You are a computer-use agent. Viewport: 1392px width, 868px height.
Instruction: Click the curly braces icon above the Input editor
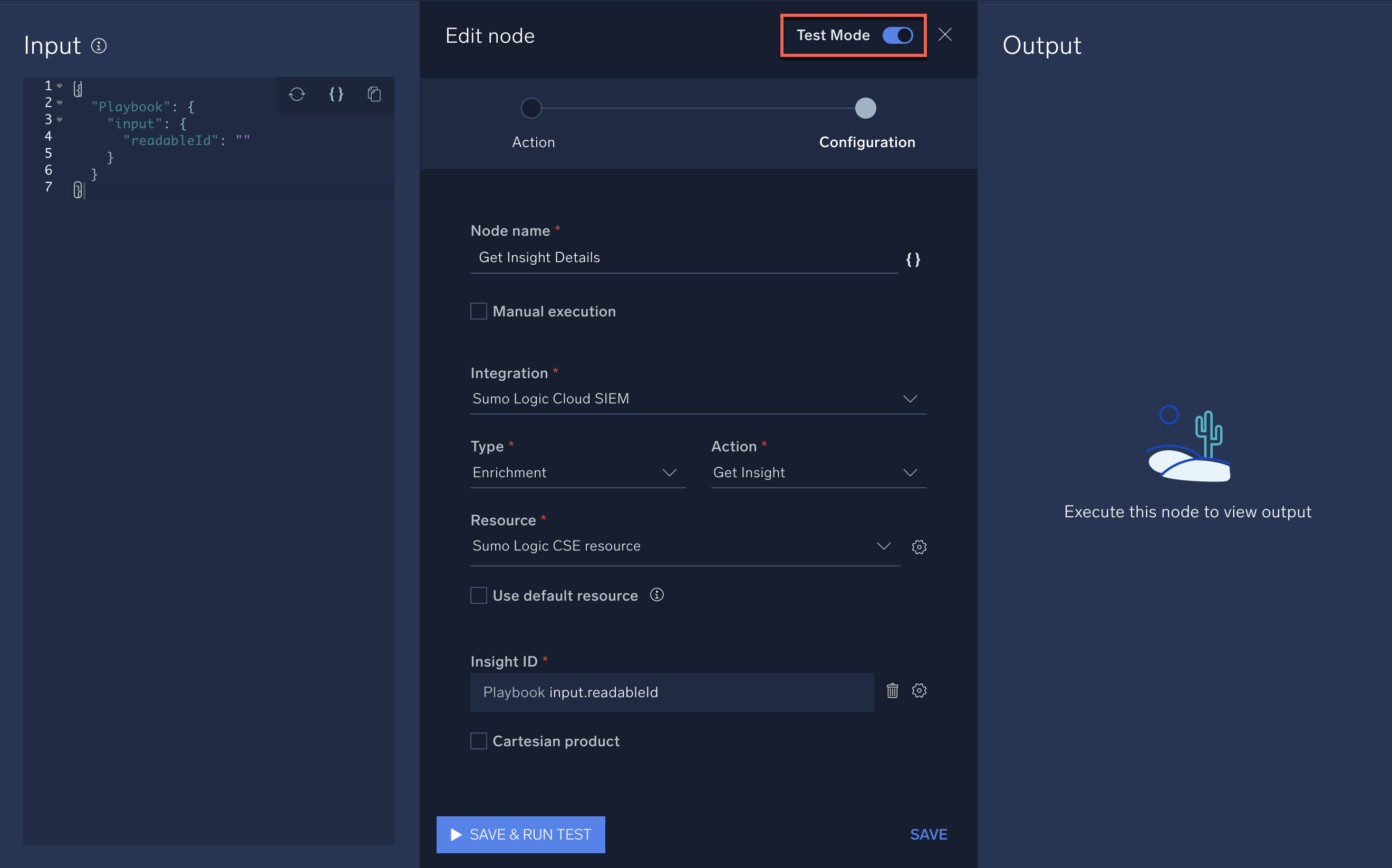tap(336, 95)
